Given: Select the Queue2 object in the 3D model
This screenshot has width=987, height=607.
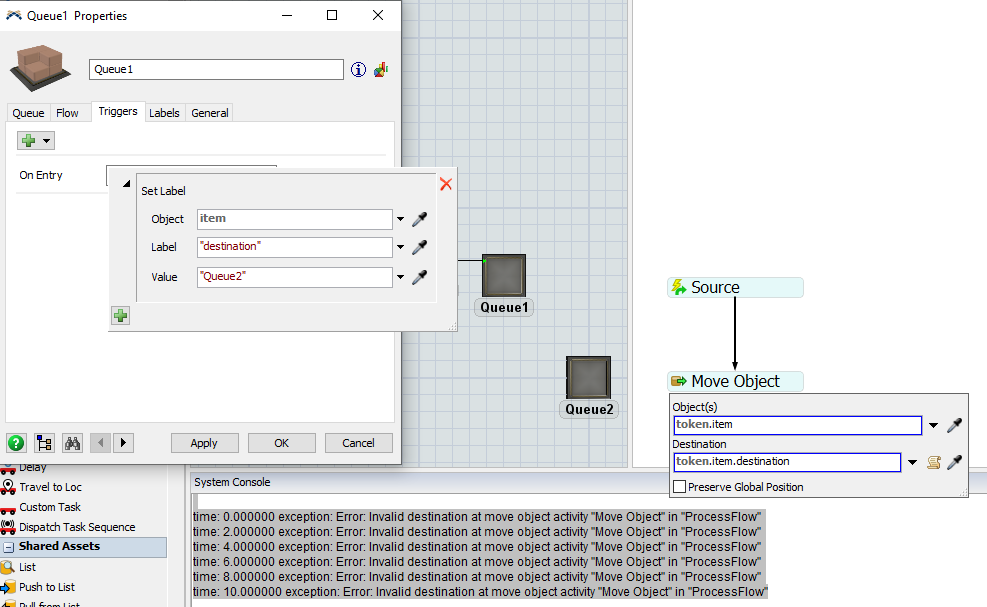Looking at the screenshot, I should [589, 378].
